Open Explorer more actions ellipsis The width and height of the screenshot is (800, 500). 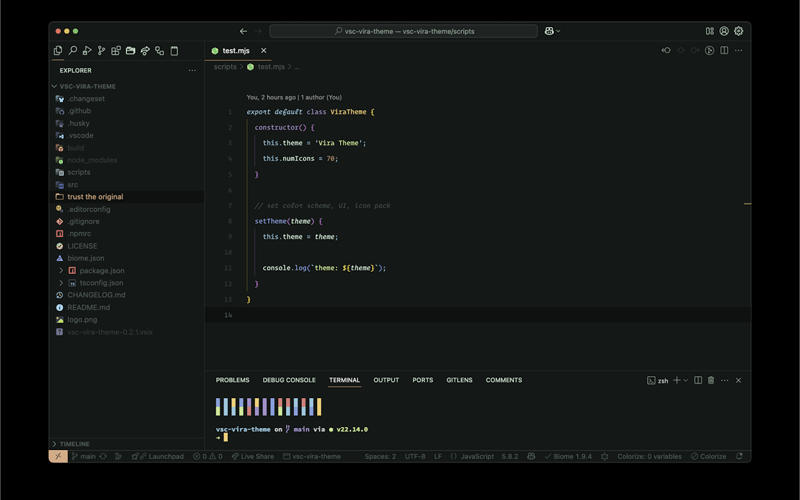click(x=192, y=70)
